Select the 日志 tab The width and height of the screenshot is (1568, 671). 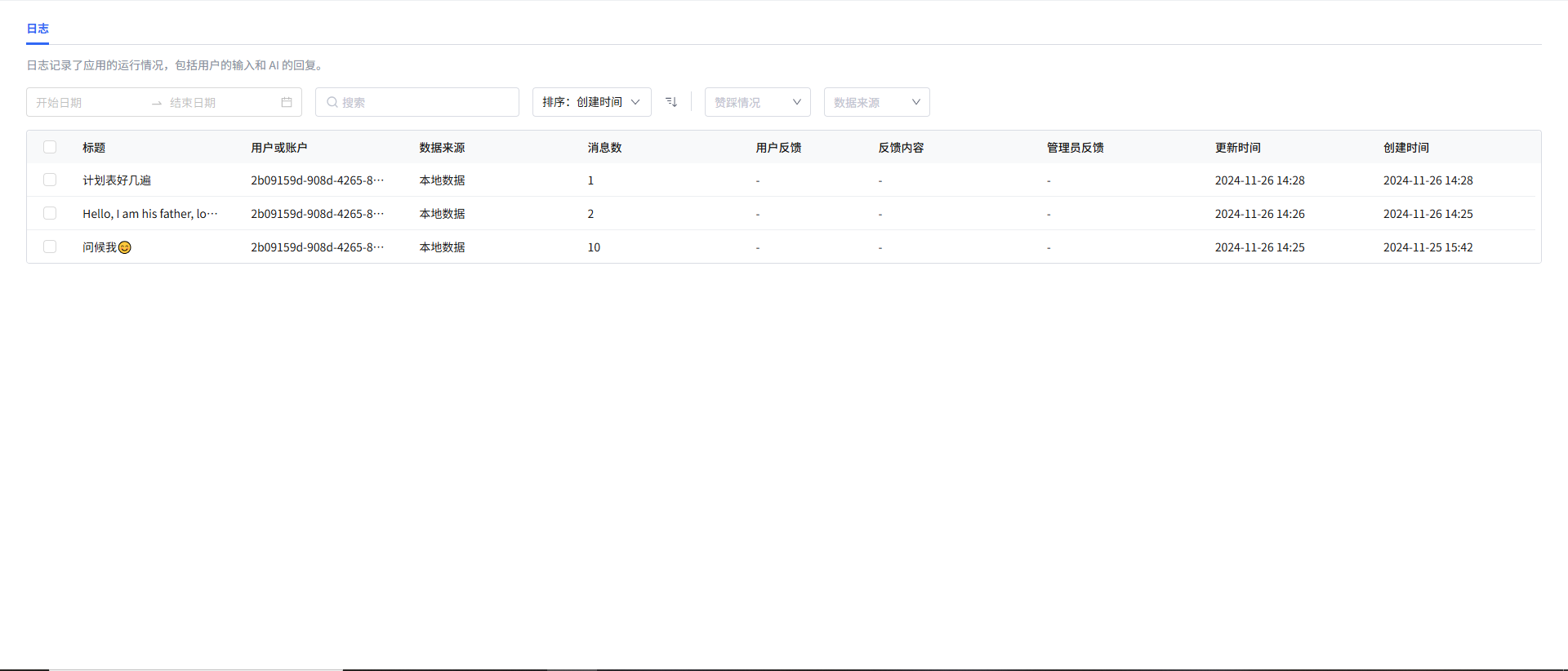coord(38,29)
